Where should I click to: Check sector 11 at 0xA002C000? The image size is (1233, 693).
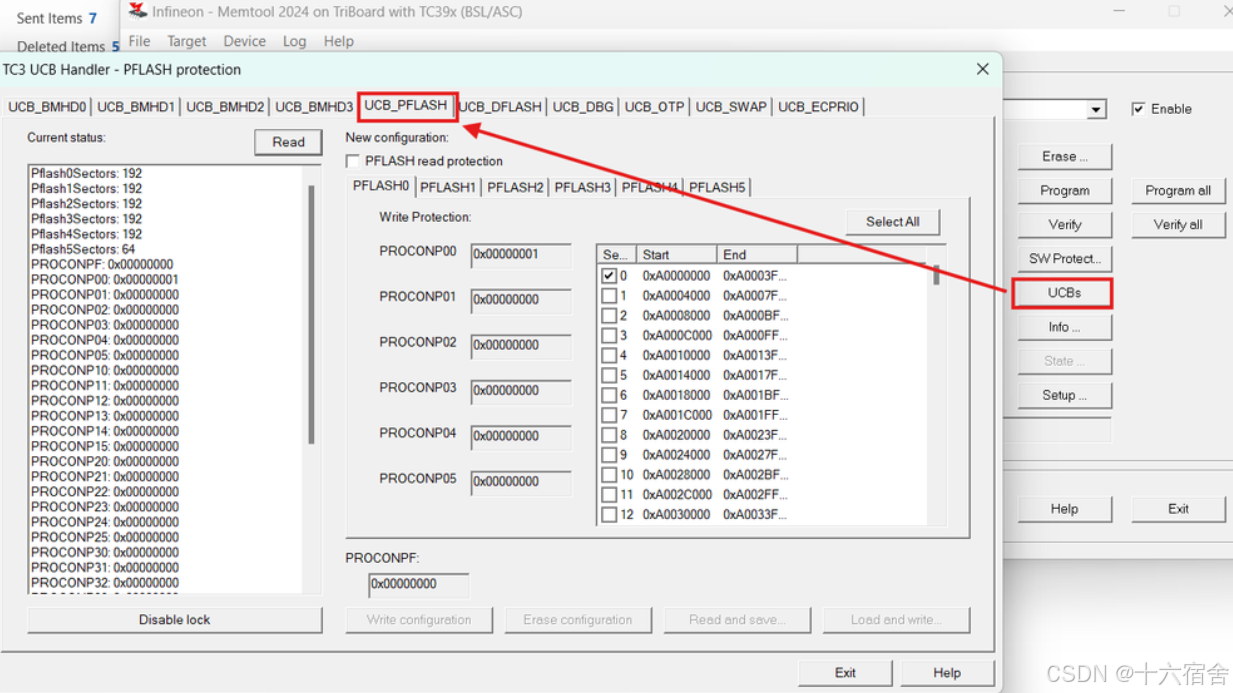pos(609,495)
